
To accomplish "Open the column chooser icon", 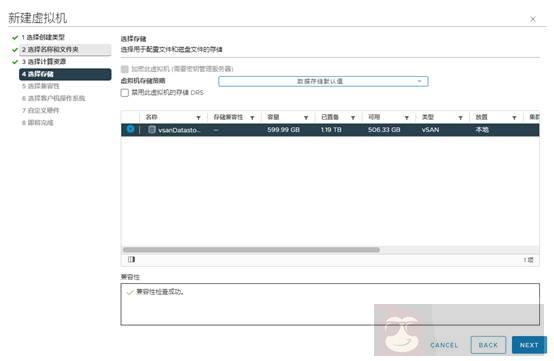I will point(131,259).
